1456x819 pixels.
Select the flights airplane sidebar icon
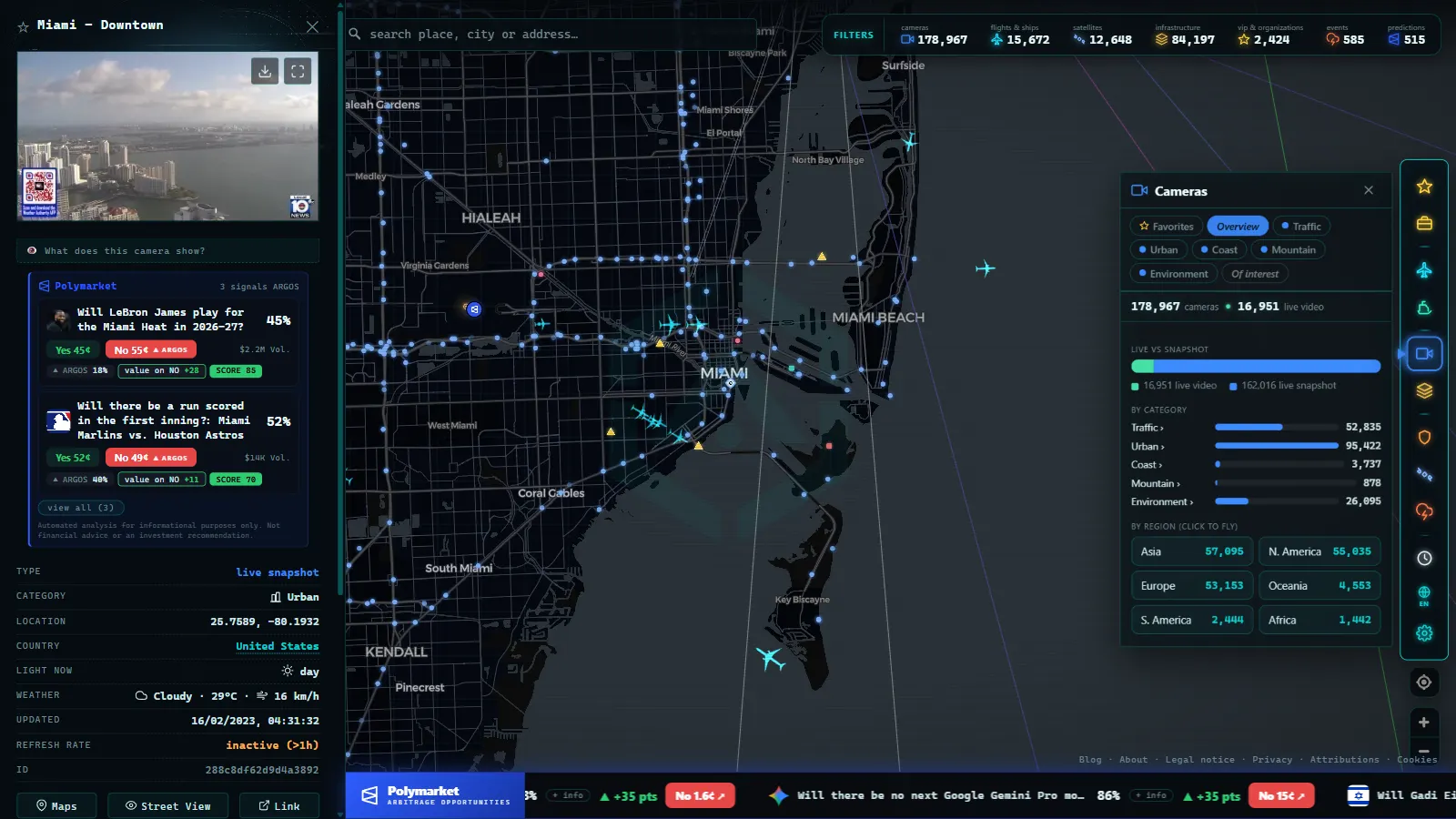(x=1424, y=270)
